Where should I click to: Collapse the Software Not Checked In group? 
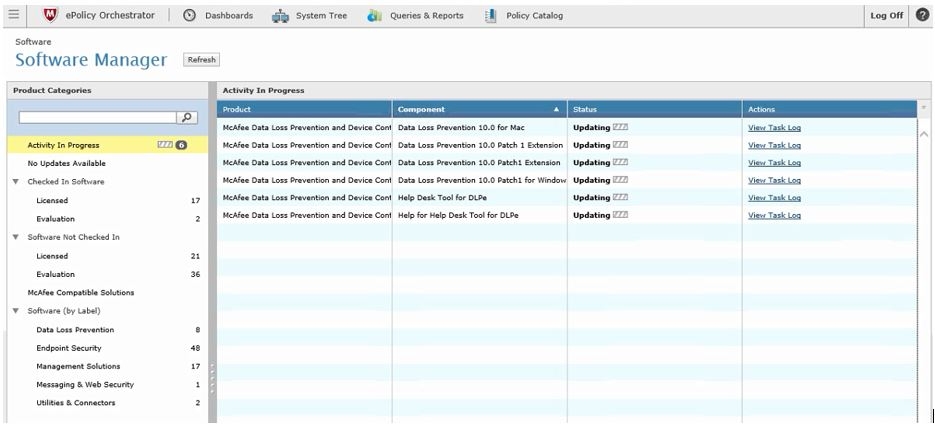click(16, 238)
